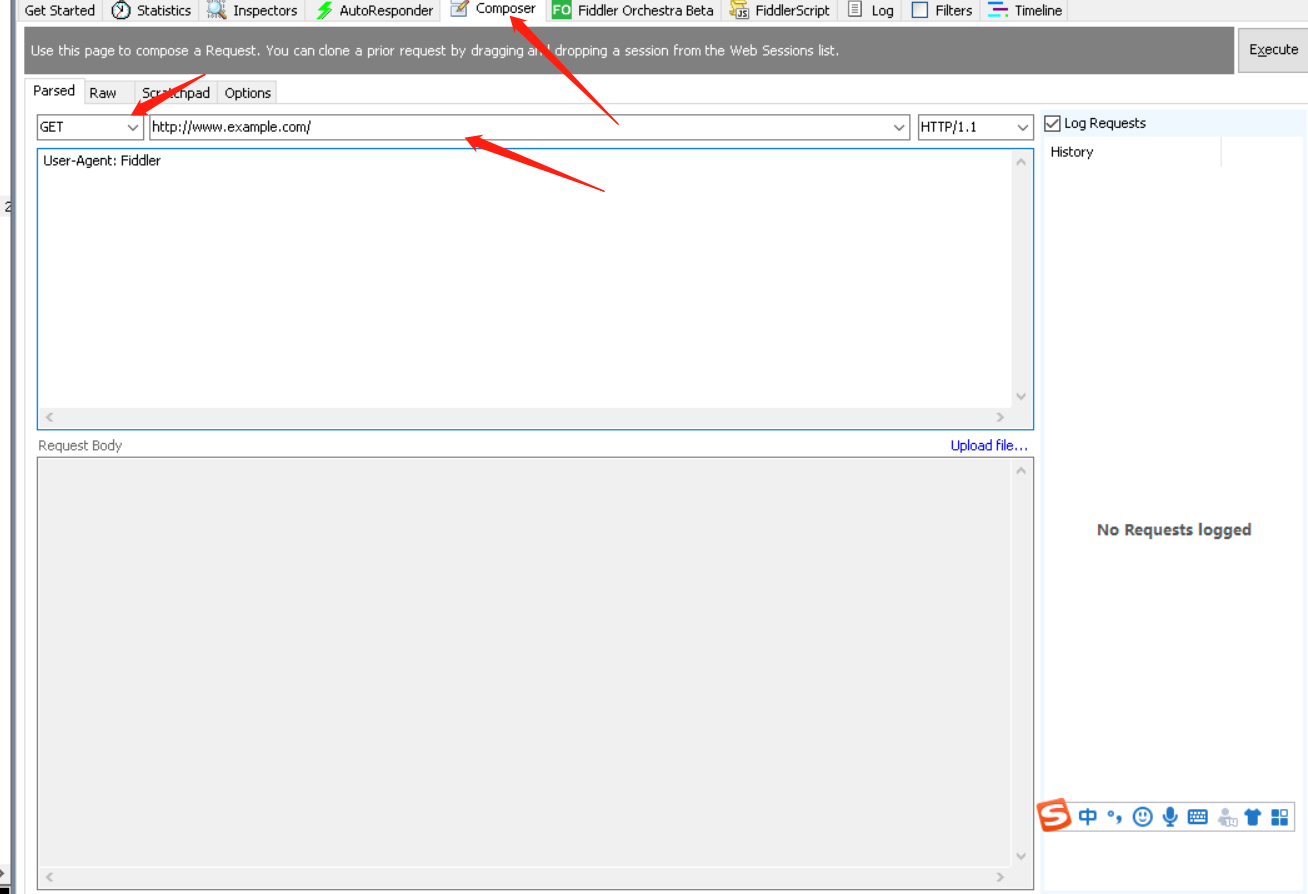The height and width of the screenshot is (894, 1308).
Task: Click the Sogou S logo icon
Action: pos(1053,816)
